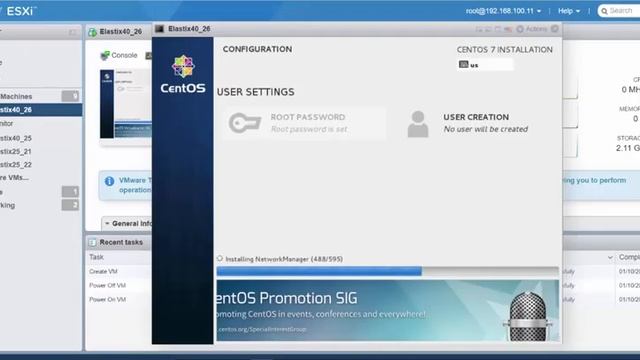Click the VM console preview thumbnail

point(126,104)
